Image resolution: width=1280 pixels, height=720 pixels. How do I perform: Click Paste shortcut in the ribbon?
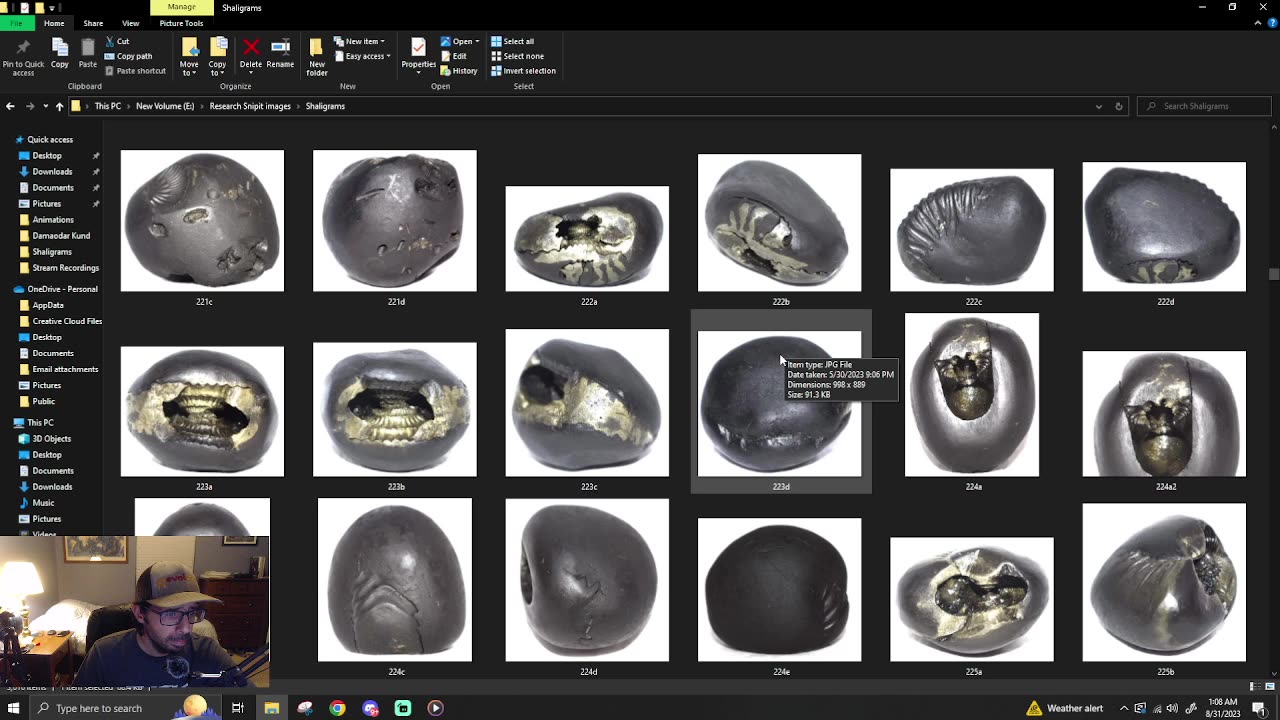coord(135,71)
